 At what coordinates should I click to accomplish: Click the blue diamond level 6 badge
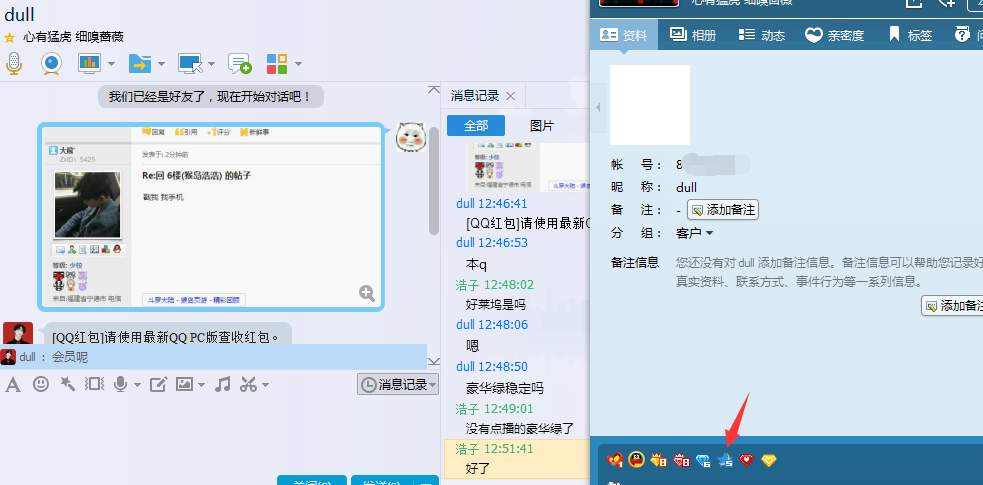703,461
